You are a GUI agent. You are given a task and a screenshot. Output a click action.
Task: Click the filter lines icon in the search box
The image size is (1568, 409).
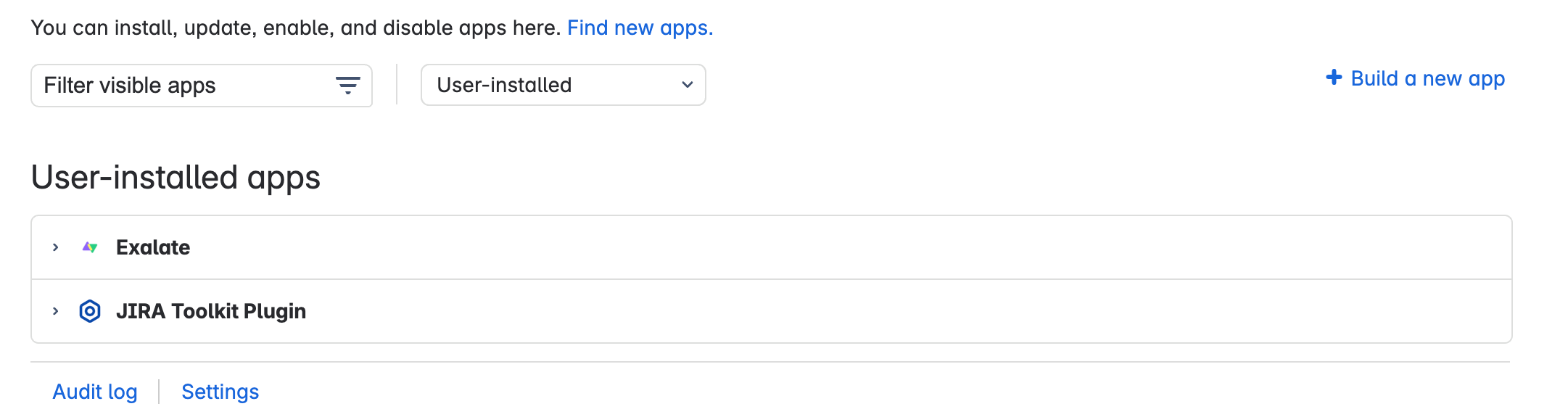coord(348,86)
